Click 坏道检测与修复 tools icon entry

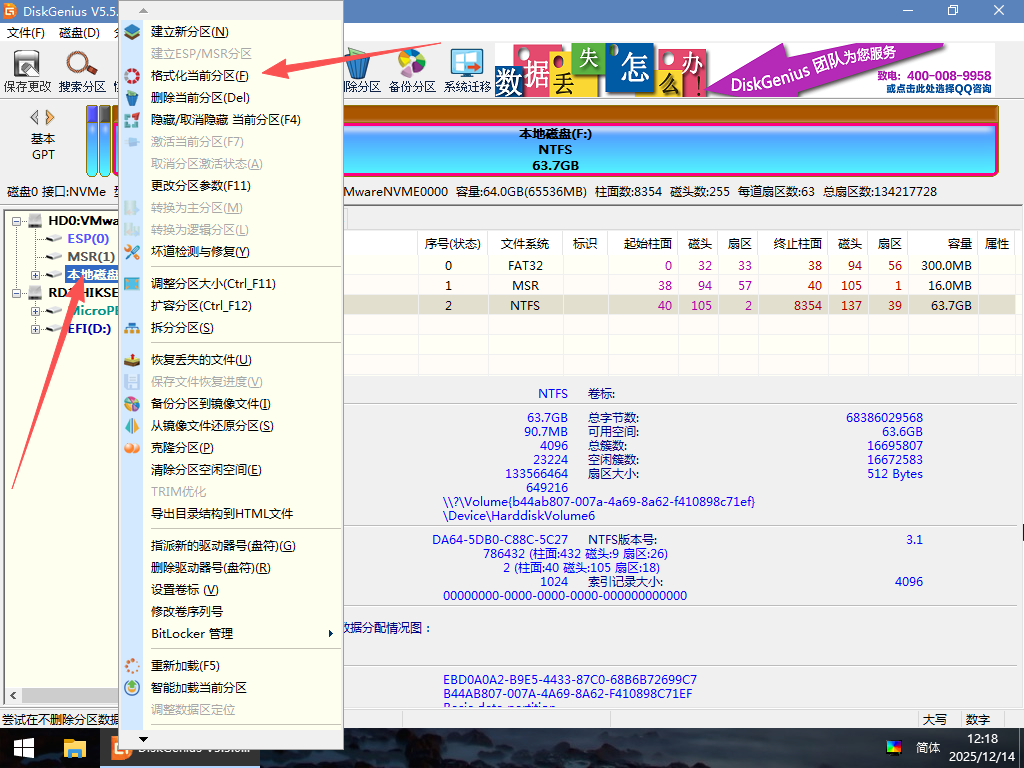pos(200,252)
